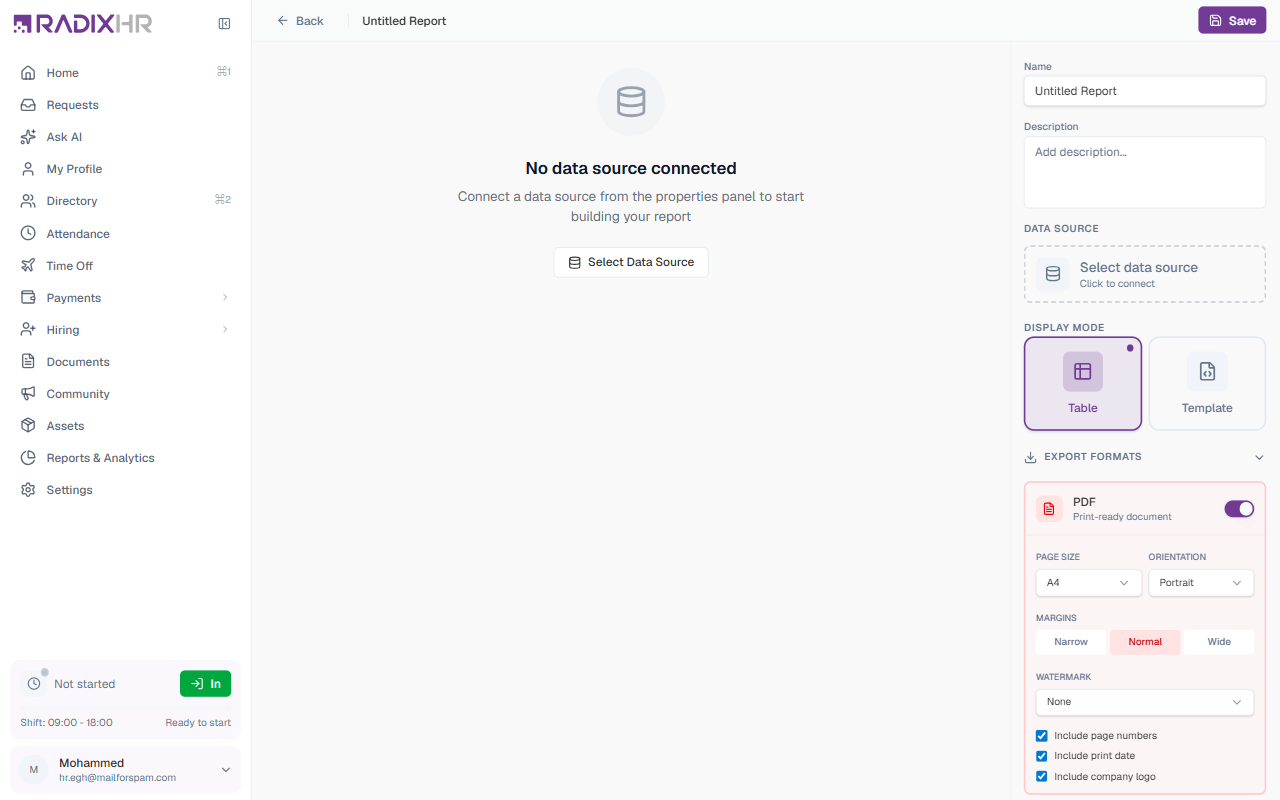Uncheck Include print date
The image size is (1280, 800).
[1042, 756]
